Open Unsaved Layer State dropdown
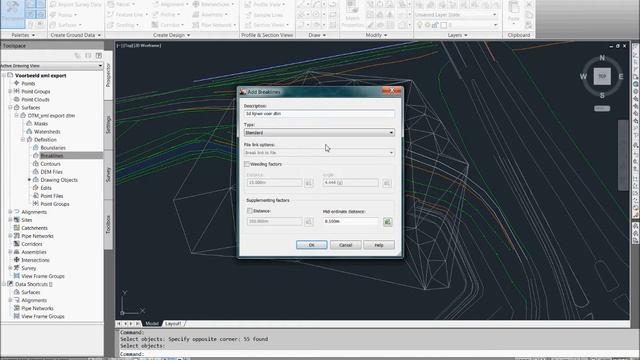This screenshot has width=640, height=360. coord(456,15)
